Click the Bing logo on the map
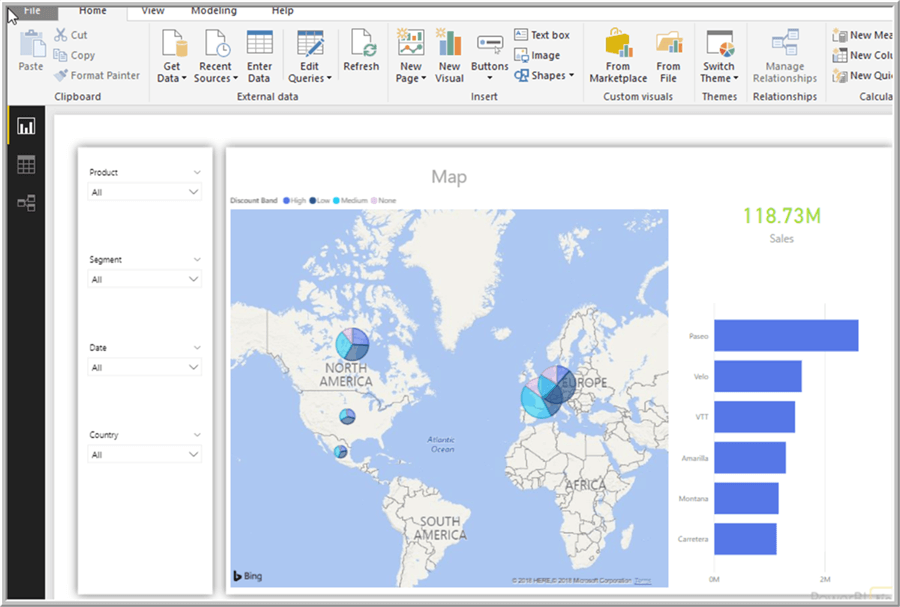Viewport: 900px width, 607px height. click(x=247, y=575)
